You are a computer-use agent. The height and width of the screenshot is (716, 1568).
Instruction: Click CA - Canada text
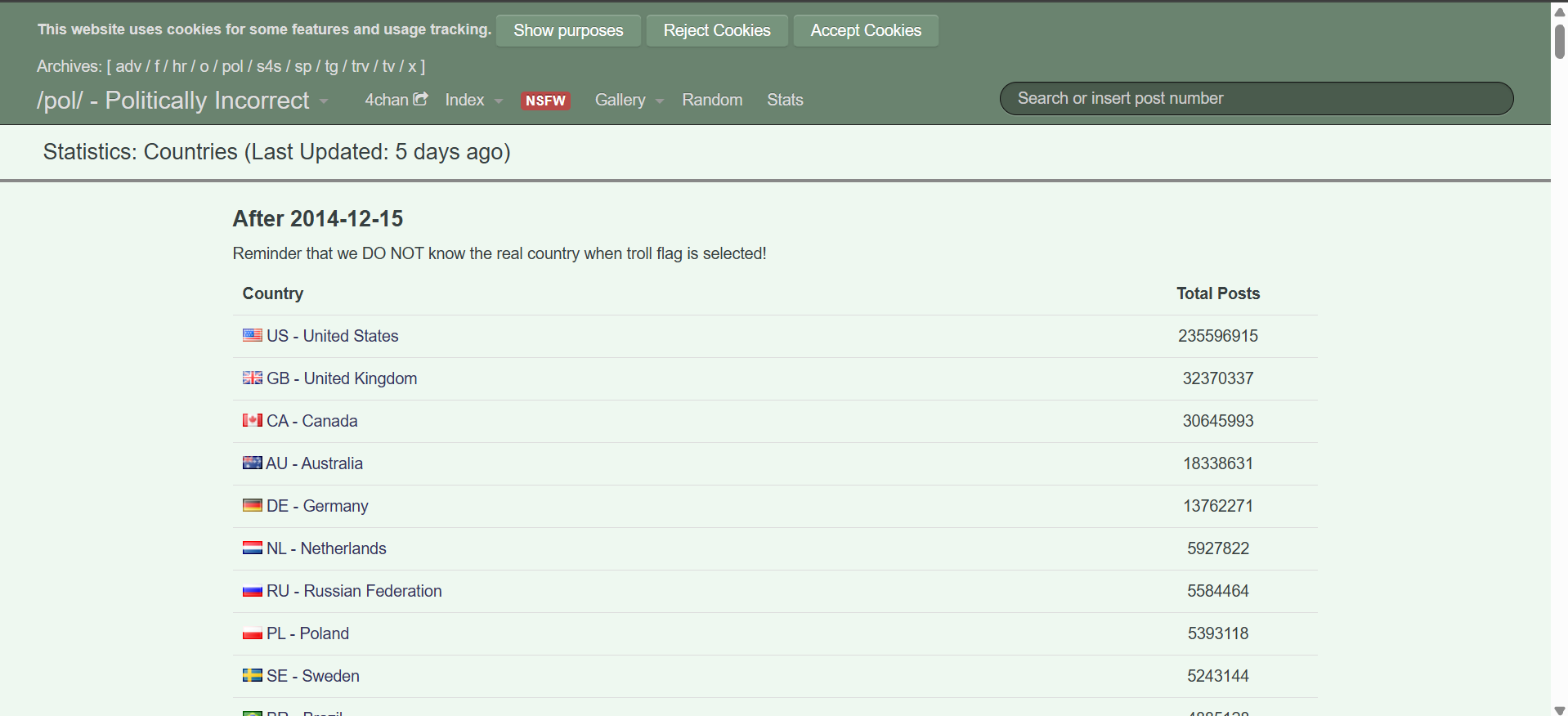[312, 421]
